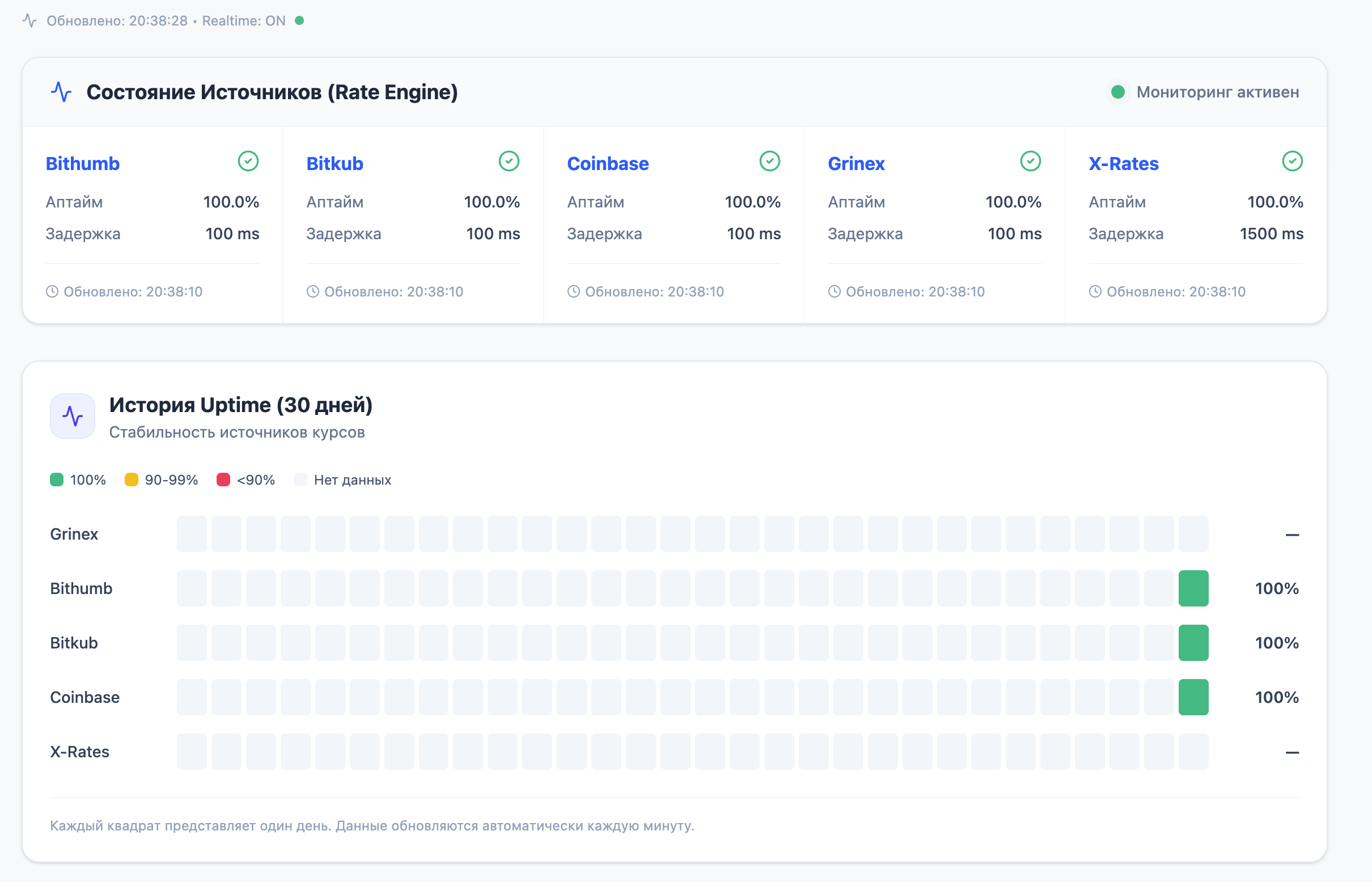Click the Coinbase label in uptime history

pos(85,697)
